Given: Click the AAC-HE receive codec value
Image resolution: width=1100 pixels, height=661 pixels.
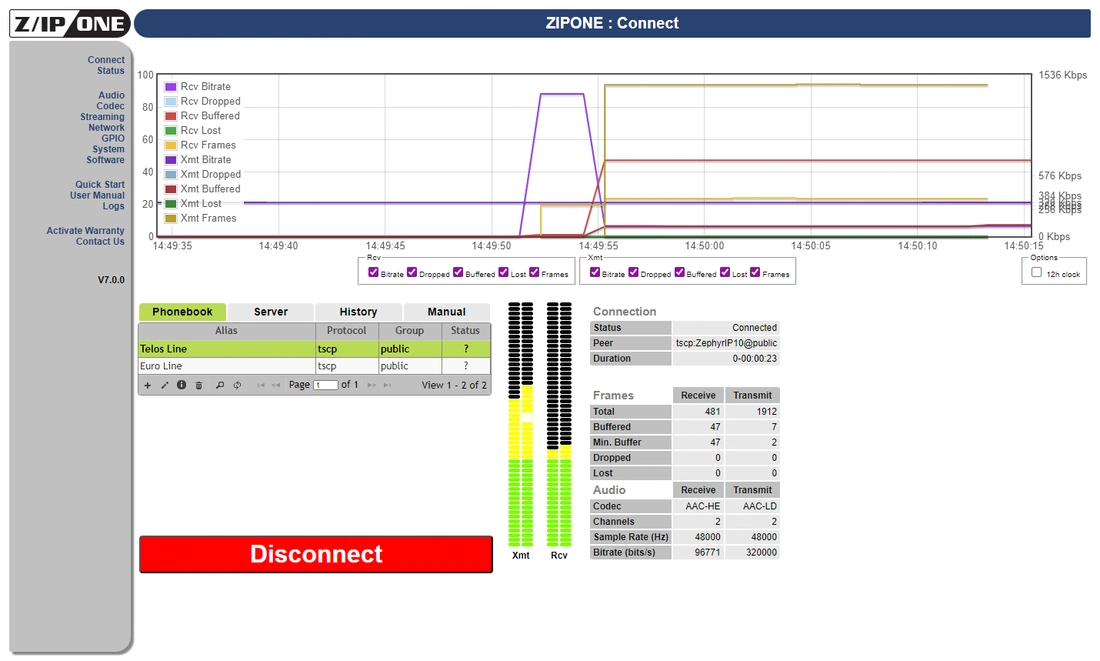Looking at the screenshot, I should click(x=703, y=506).
